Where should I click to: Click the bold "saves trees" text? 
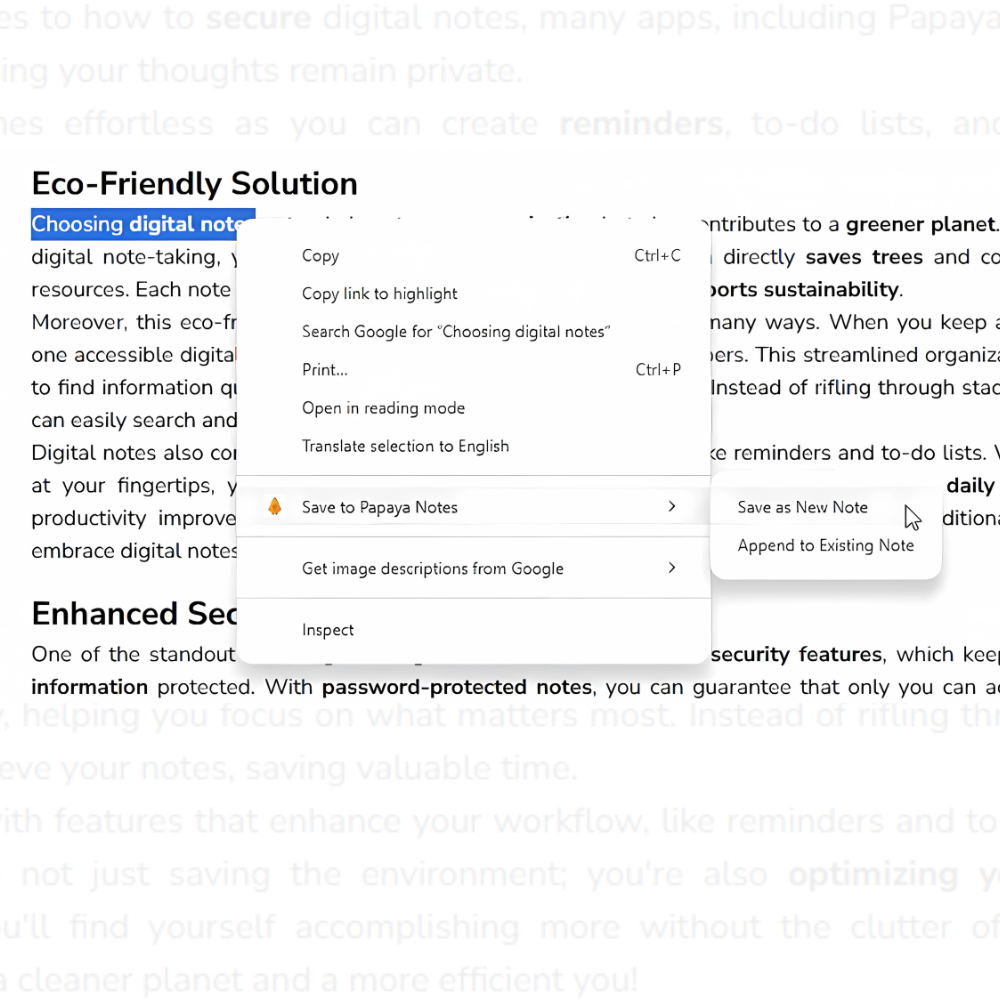[x=863, y=257]
